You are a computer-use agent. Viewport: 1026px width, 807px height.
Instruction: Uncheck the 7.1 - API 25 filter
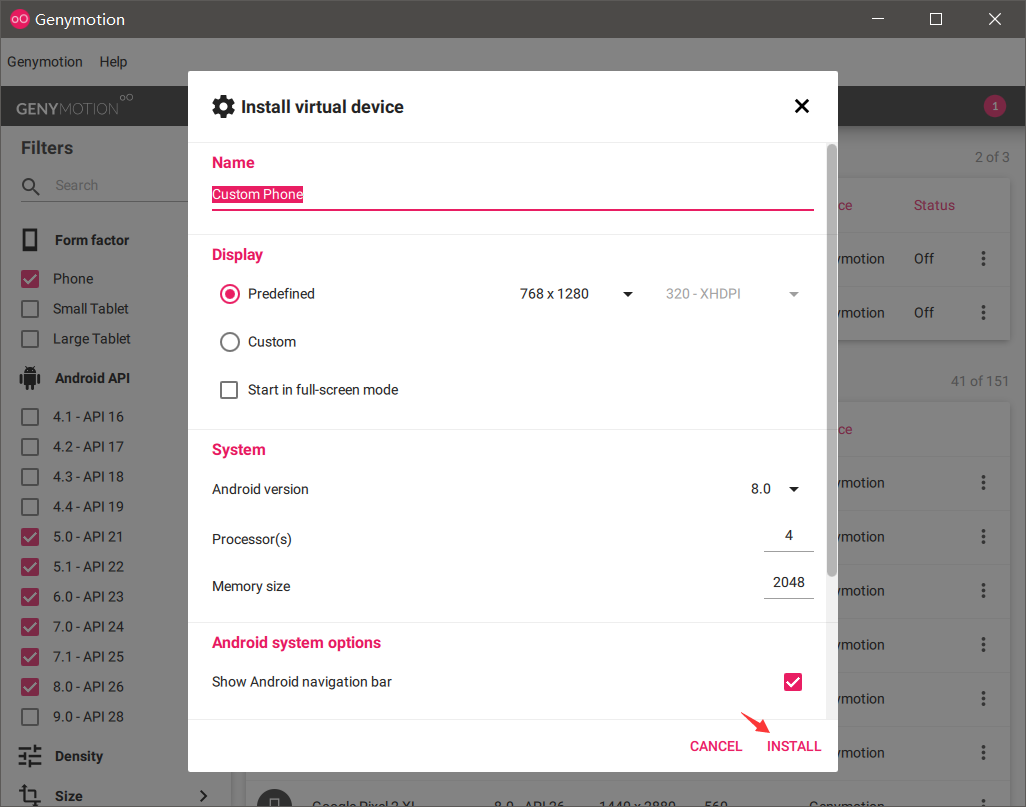pos(30,657)
